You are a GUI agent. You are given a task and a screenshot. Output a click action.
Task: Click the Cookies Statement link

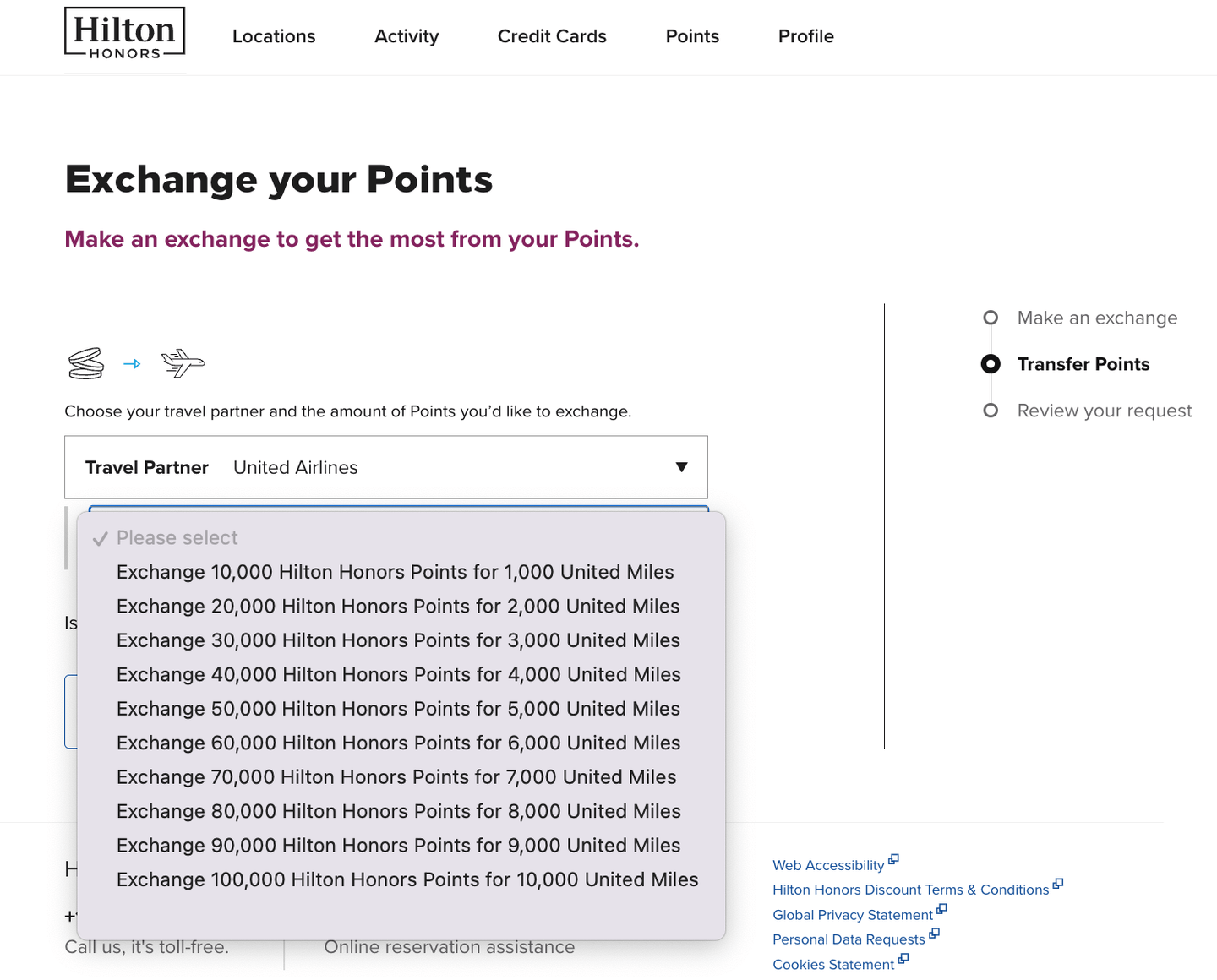[832, 965]
